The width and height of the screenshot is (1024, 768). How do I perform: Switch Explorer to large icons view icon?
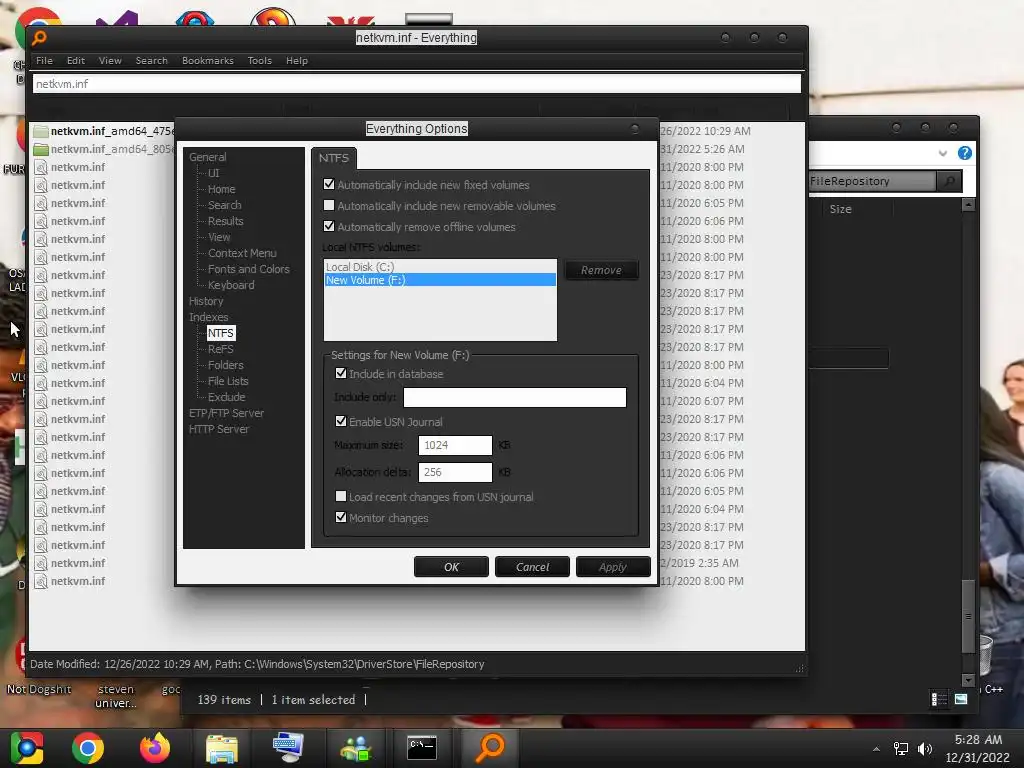tap(961, 699)
